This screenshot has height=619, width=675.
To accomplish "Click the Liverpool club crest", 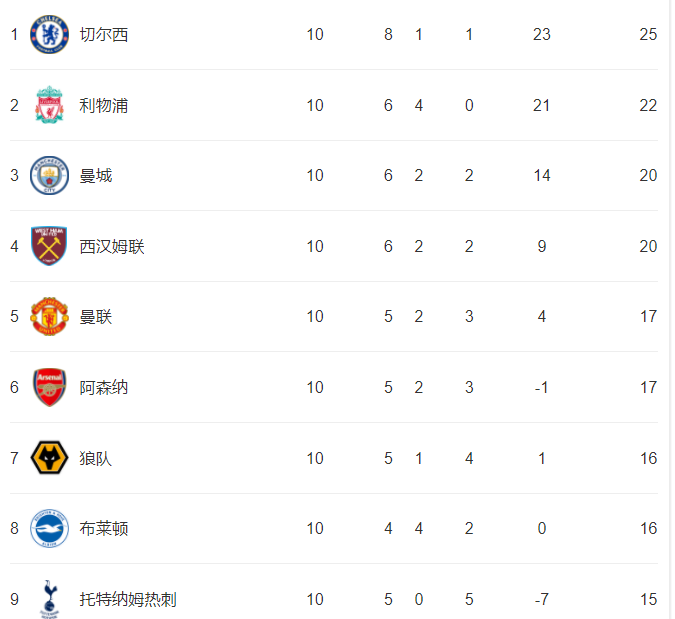I will tap(49, 105).
